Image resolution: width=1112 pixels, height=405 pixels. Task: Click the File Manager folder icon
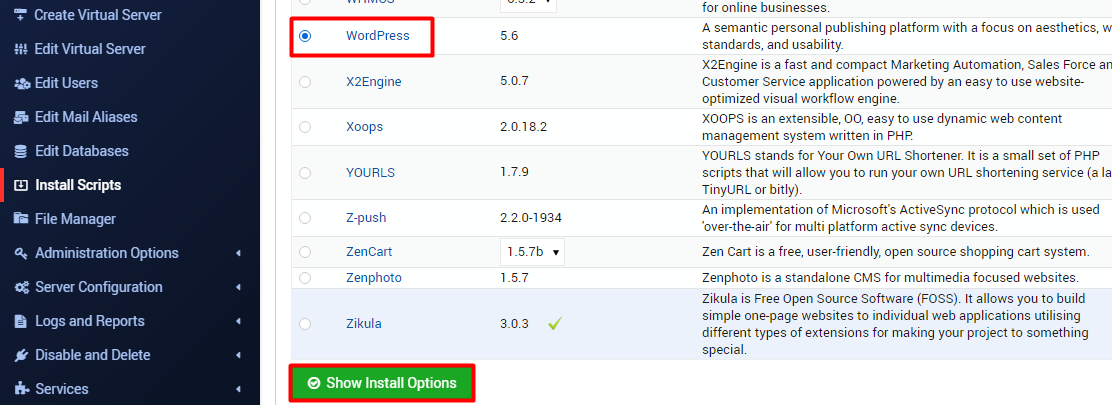tap(21, 219)
